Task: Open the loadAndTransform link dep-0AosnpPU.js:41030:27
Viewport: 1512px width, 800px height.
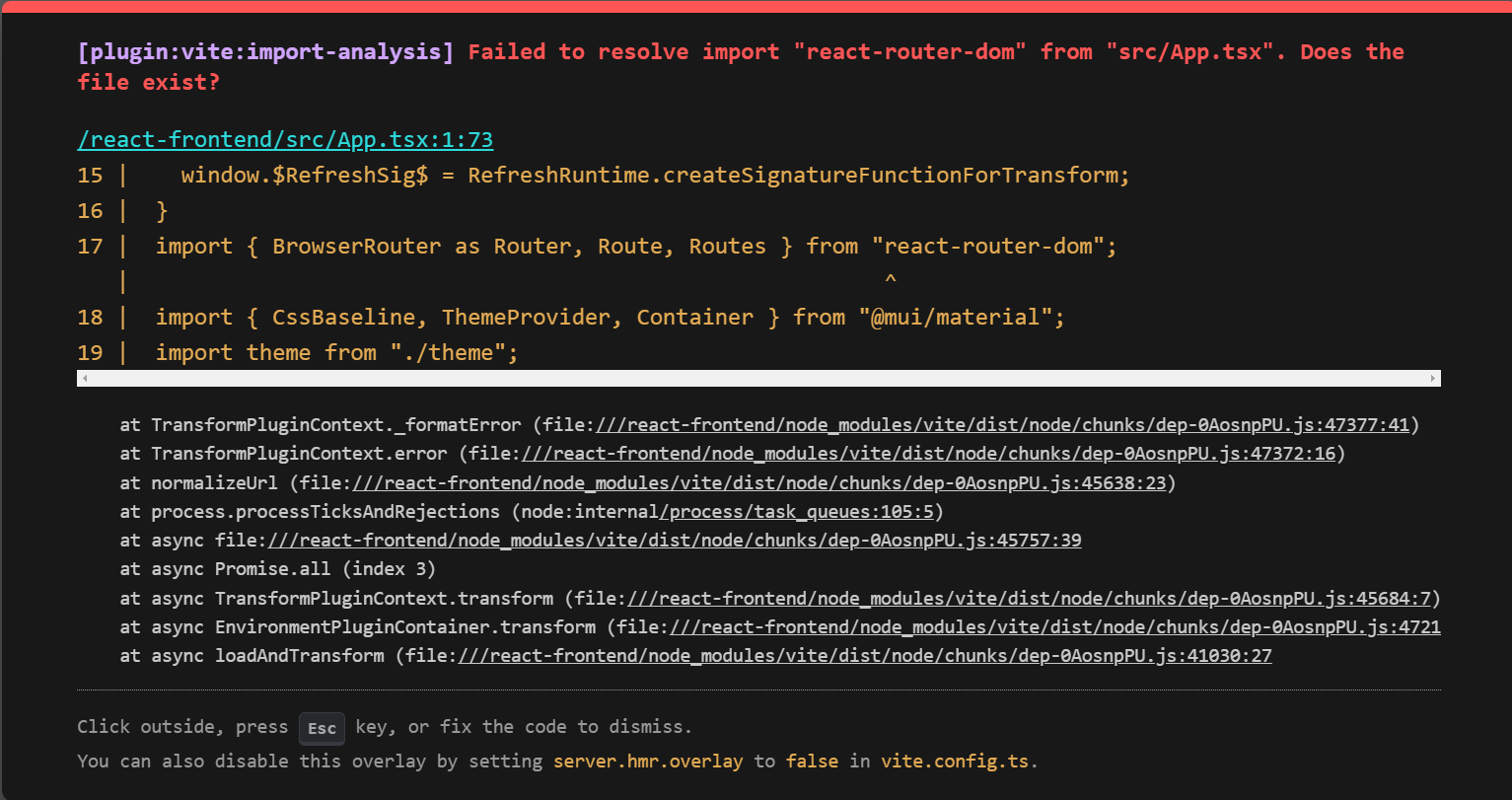Action: [x=863, y=656]
